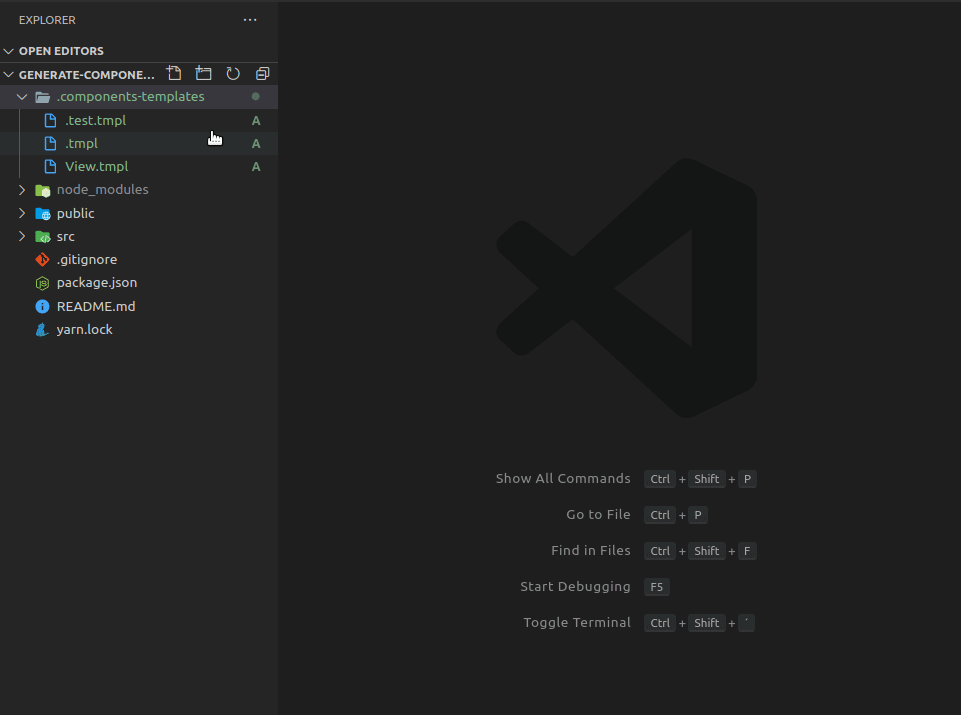Screen dimensions: 961x715
Task: Collapse the .components-templates folder chevron
Action: tap(22, 97)
